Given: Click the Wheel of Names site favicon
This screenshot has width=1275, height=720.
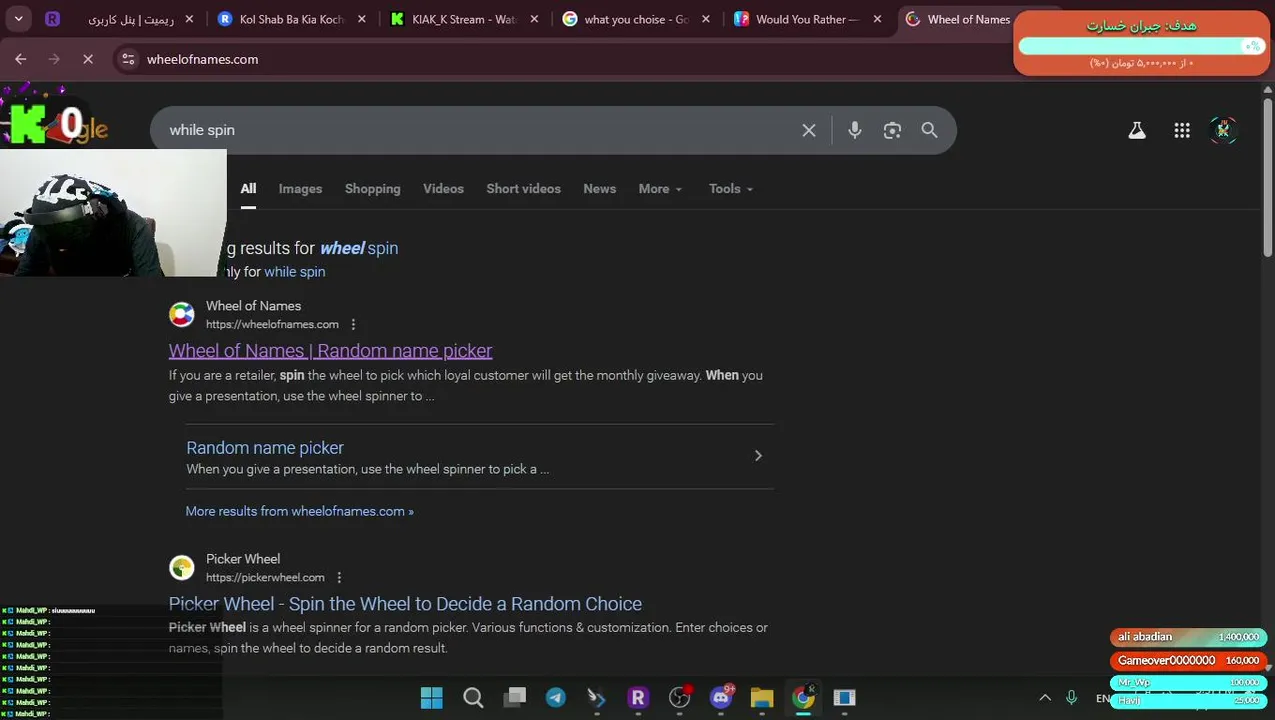Looking at the screenshot, I should tap(181, 314).
